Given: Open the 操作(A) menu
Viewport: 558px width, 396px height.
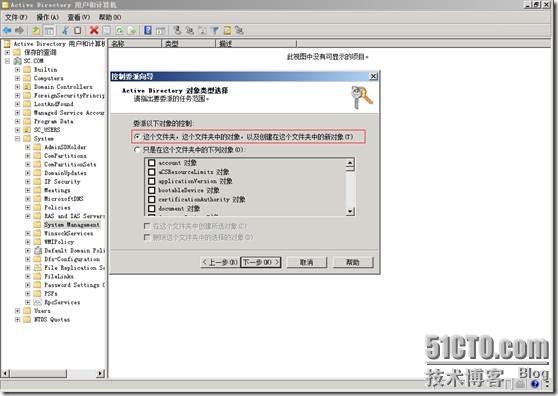Looking at the screenshot, I should point(47,17).
